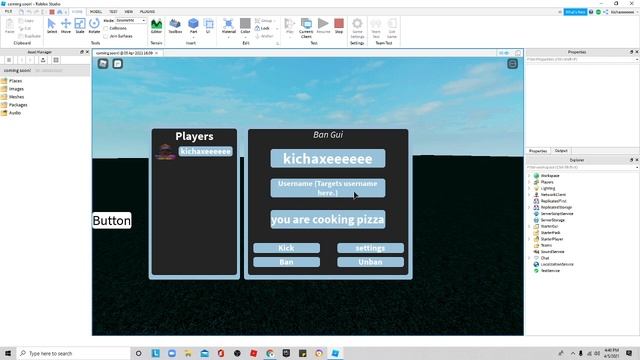Toggle grid view in Asset Manager
640x360 pixels.
(56, 60)
